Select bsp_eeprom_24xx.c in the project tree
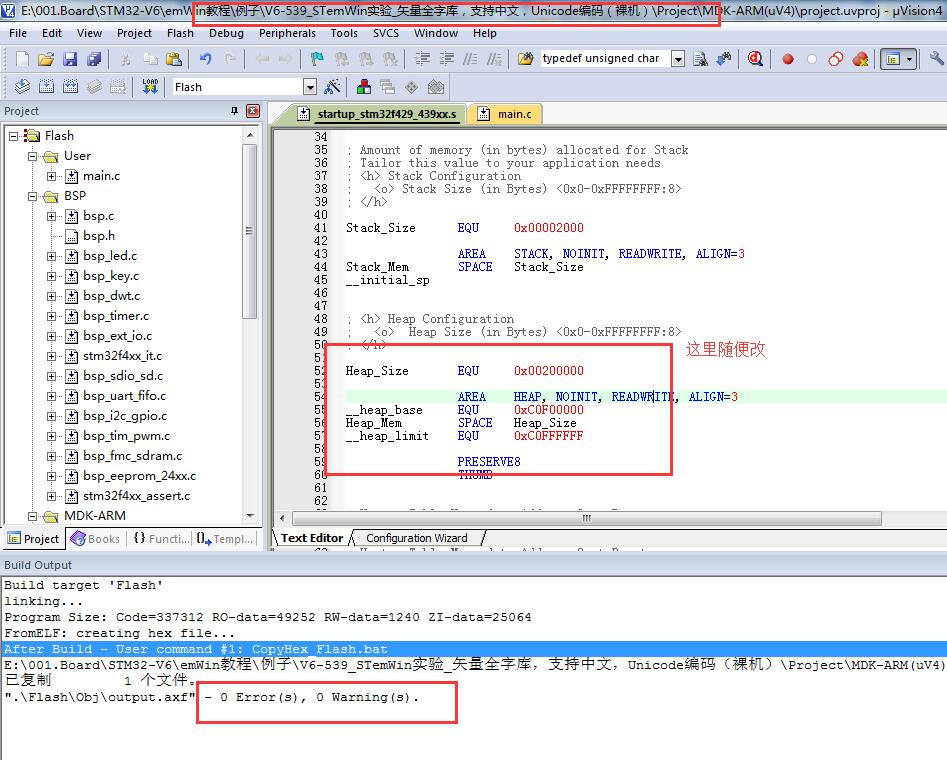Viewport: 947px width, 760px height. tap(140, 476)
